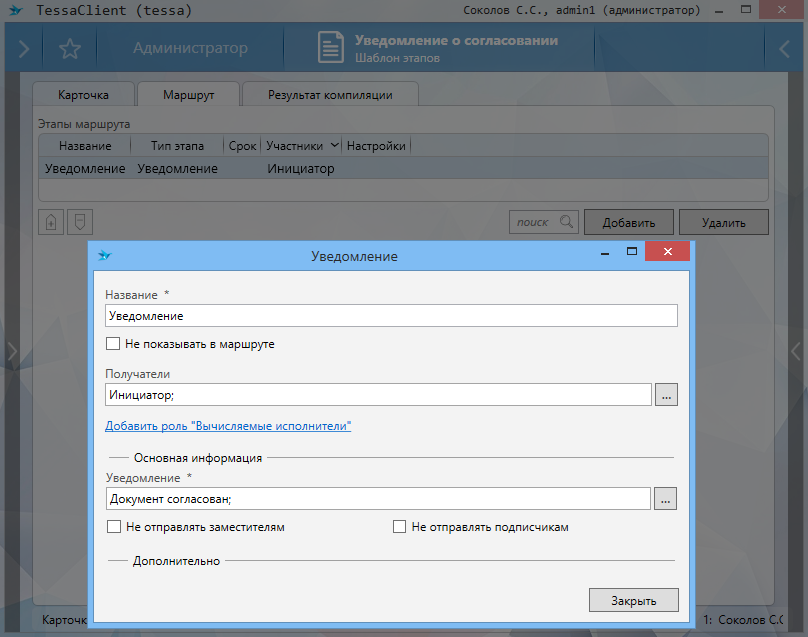
Task: Open the Получатели selection ellipsis button
Action: pyautogui.click(x=667, y=395)
